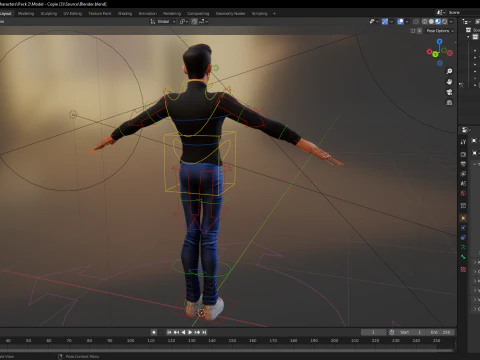Image resolution: width=480 pixels, height=360 pixels.
Task: Switch to material preview shading
Action: point(438,21)
